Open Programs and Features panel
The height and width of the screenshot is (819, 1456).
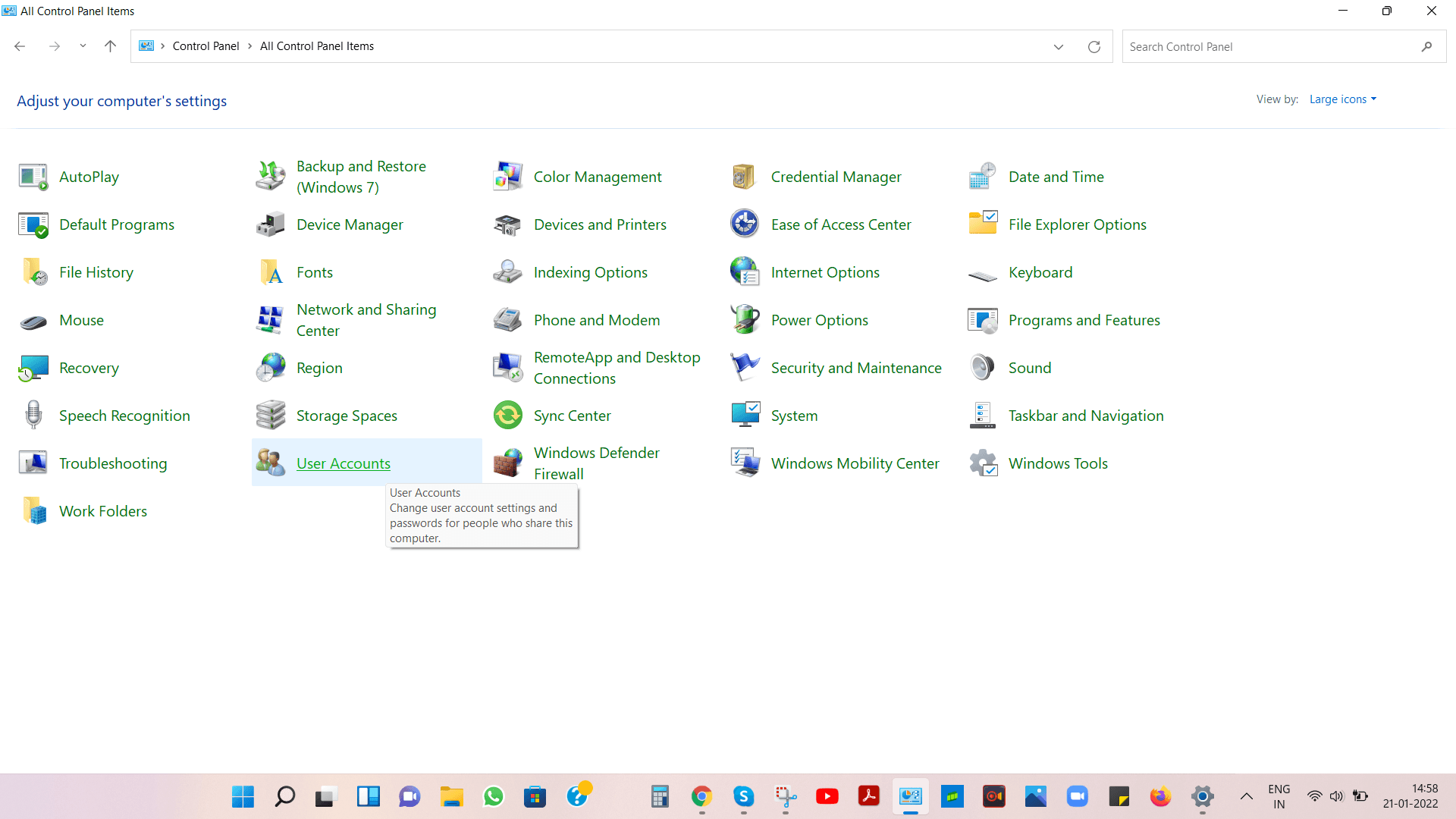click(x=1083, y=319)
